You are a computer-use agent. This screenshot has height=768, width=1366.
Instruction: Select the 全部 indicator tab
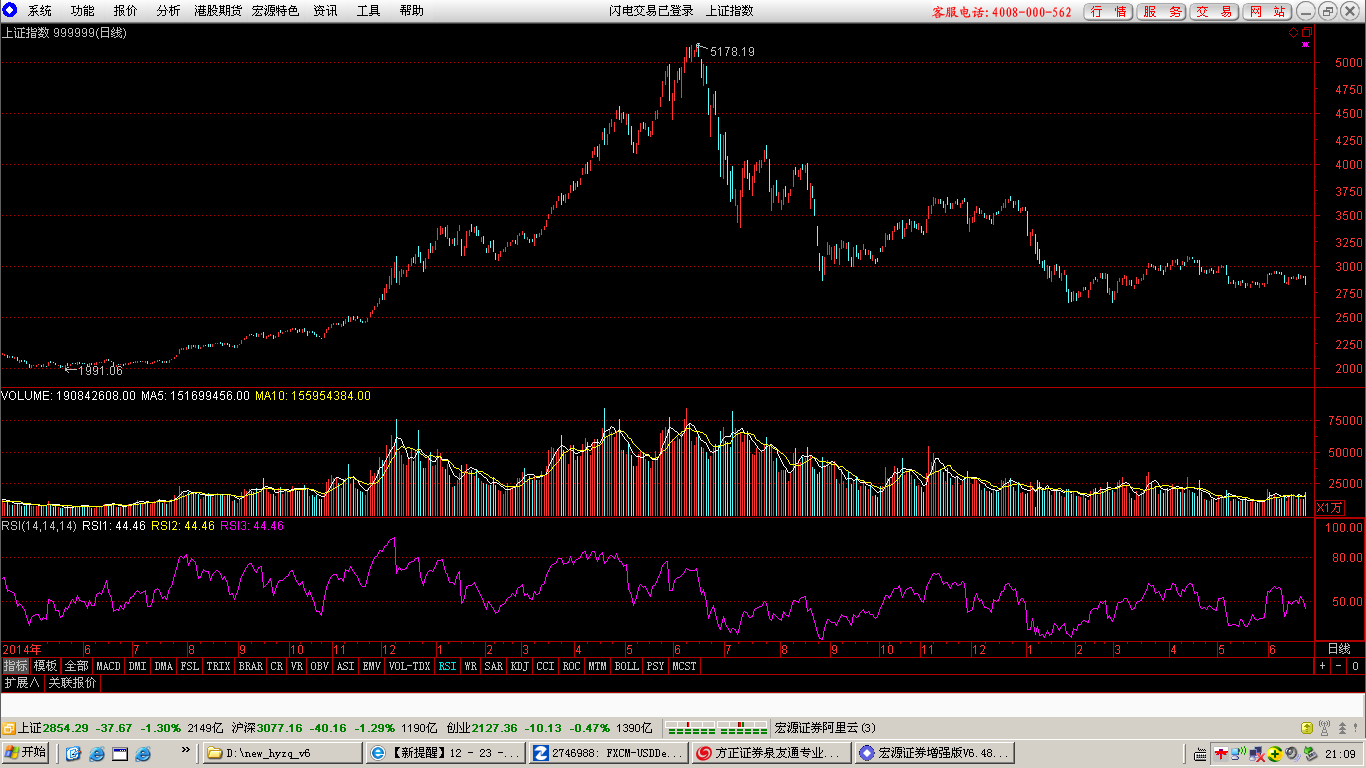pos(76,666)
